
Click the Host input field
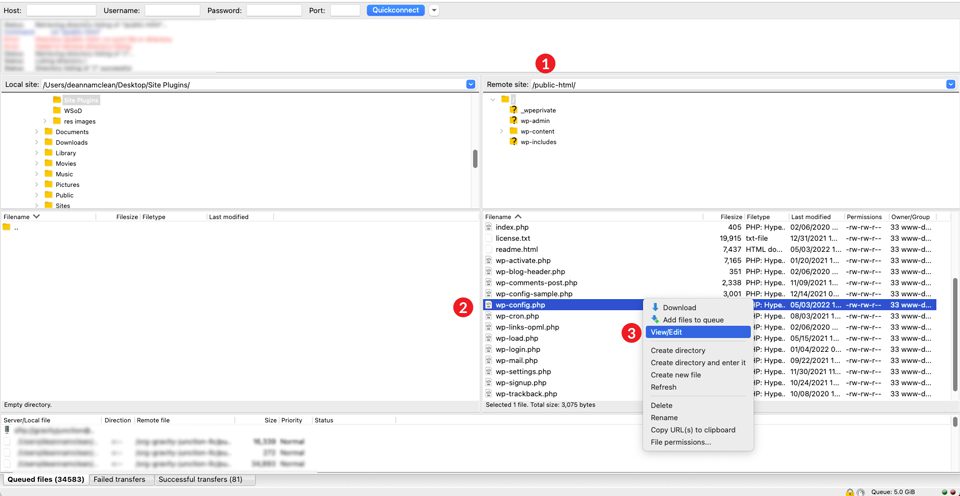click(x=54, y=10)
